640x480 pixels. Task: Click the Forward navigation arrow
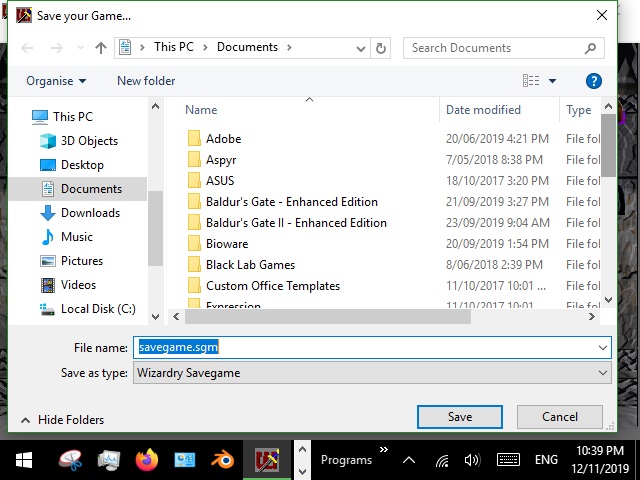(x=56, y=48)
